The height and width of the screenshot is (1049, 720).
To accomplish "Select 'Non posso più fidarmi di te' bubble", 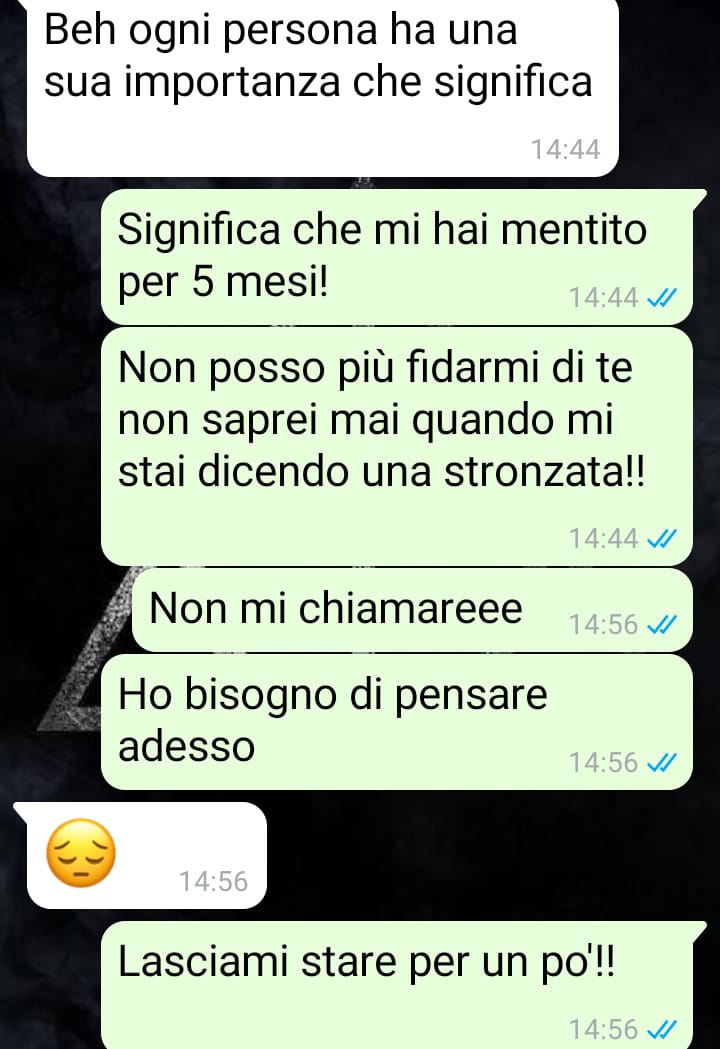I will (x=397, y=446).
